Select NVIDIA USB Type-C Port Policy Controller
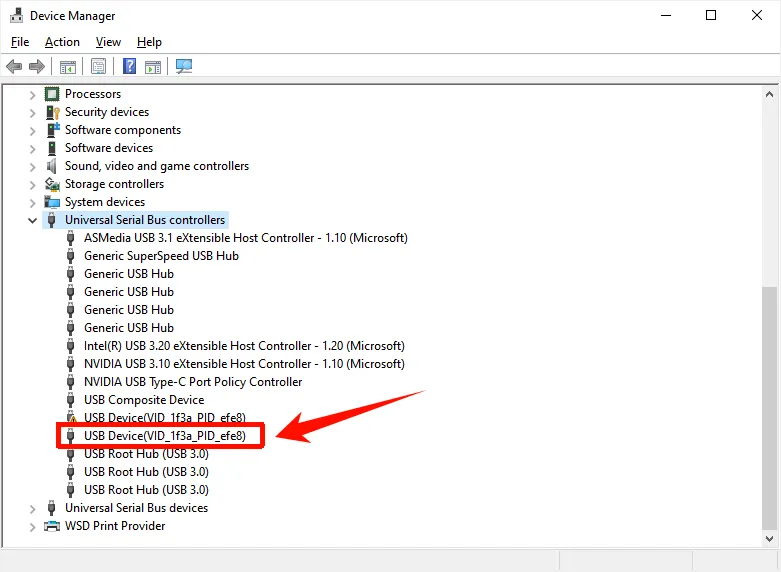The width and height of the screenshot is (781, 572). [x=193, y=382]
